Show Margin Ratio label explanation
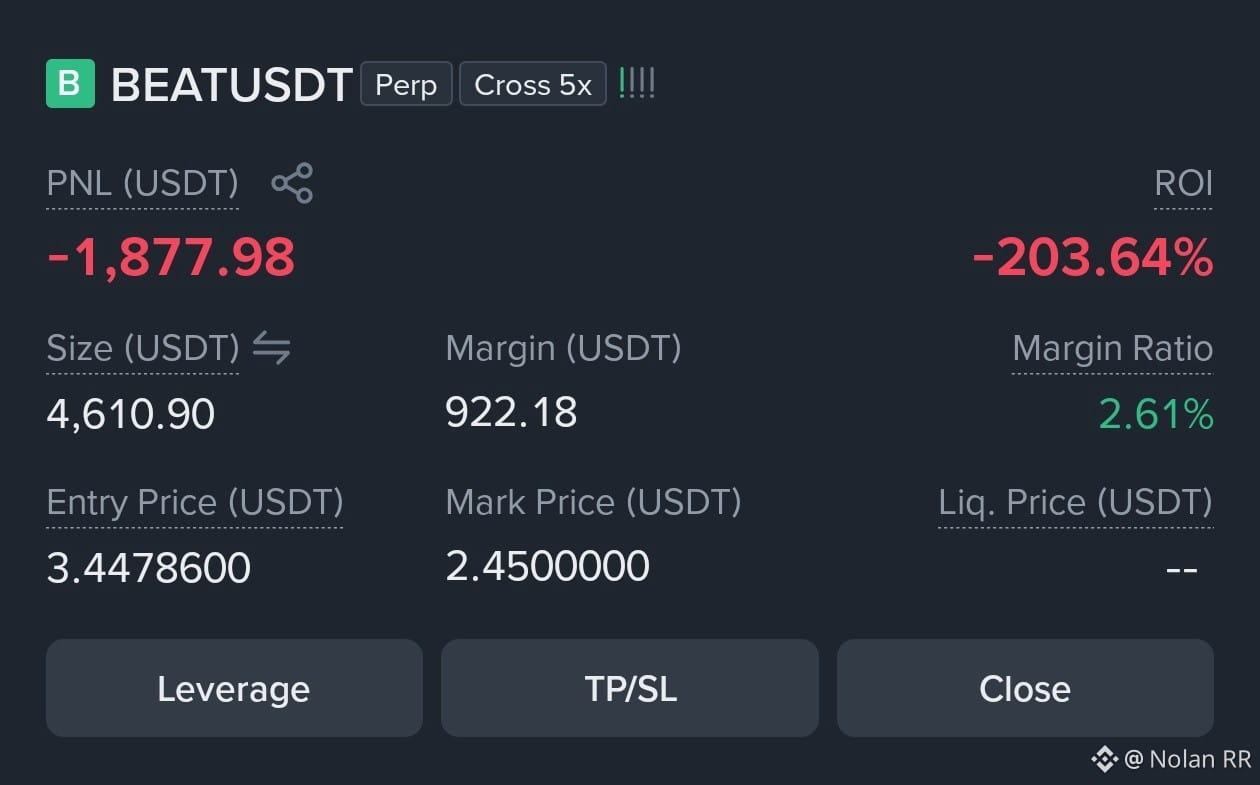The height and width of the screenshot is (785, 1260). pyautogui.click(x=1112, y=349)
